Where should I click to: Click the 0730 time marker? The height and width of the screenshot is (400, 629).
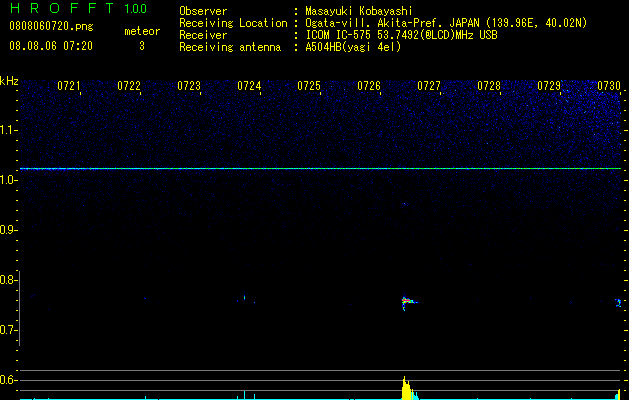click(609, 86)
